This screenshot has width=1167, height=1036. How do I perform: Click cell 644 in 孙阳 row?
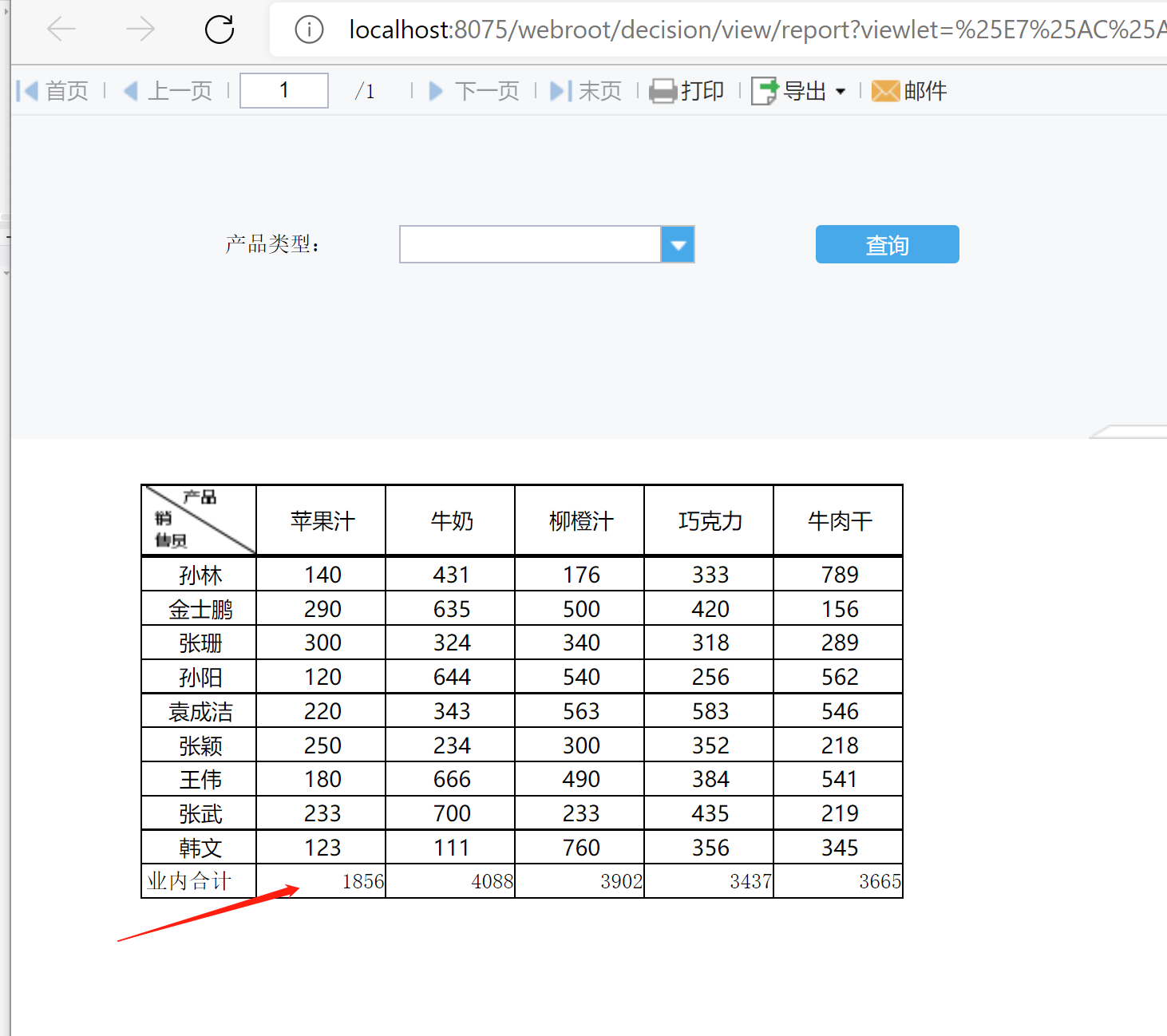click(x=450, y=677)
